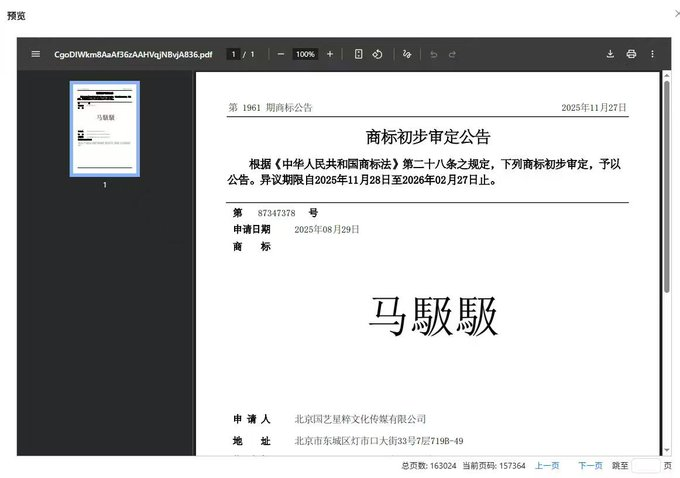Click the 申请人 field label

(x=252, y=419)
